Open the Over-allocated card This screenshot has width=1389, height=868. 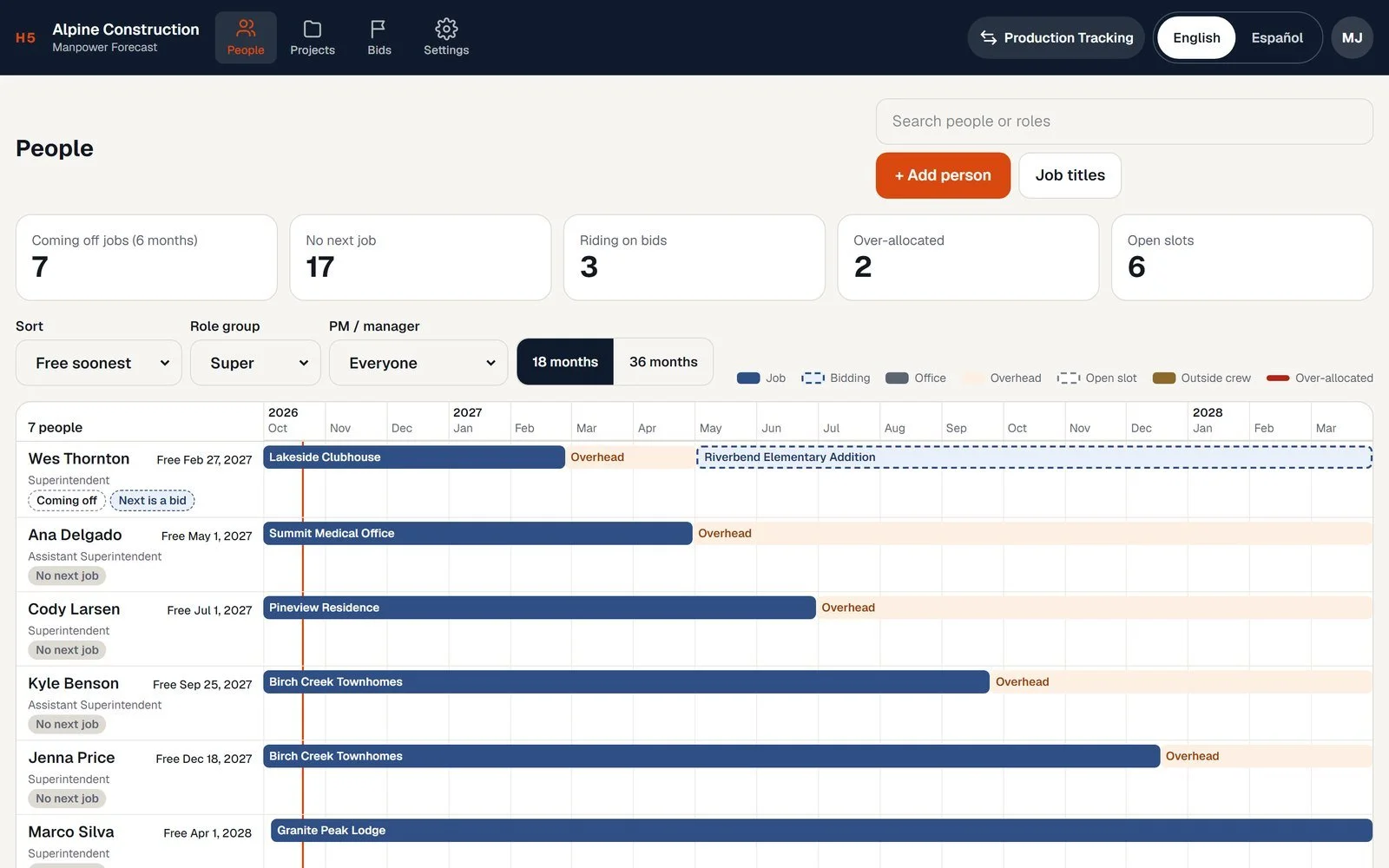(x=968, y=258)
